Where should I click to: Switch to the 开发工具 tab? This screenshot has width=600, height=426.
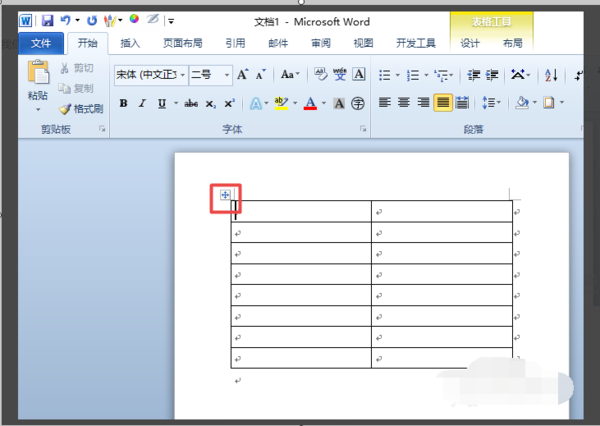click(416, 43)
